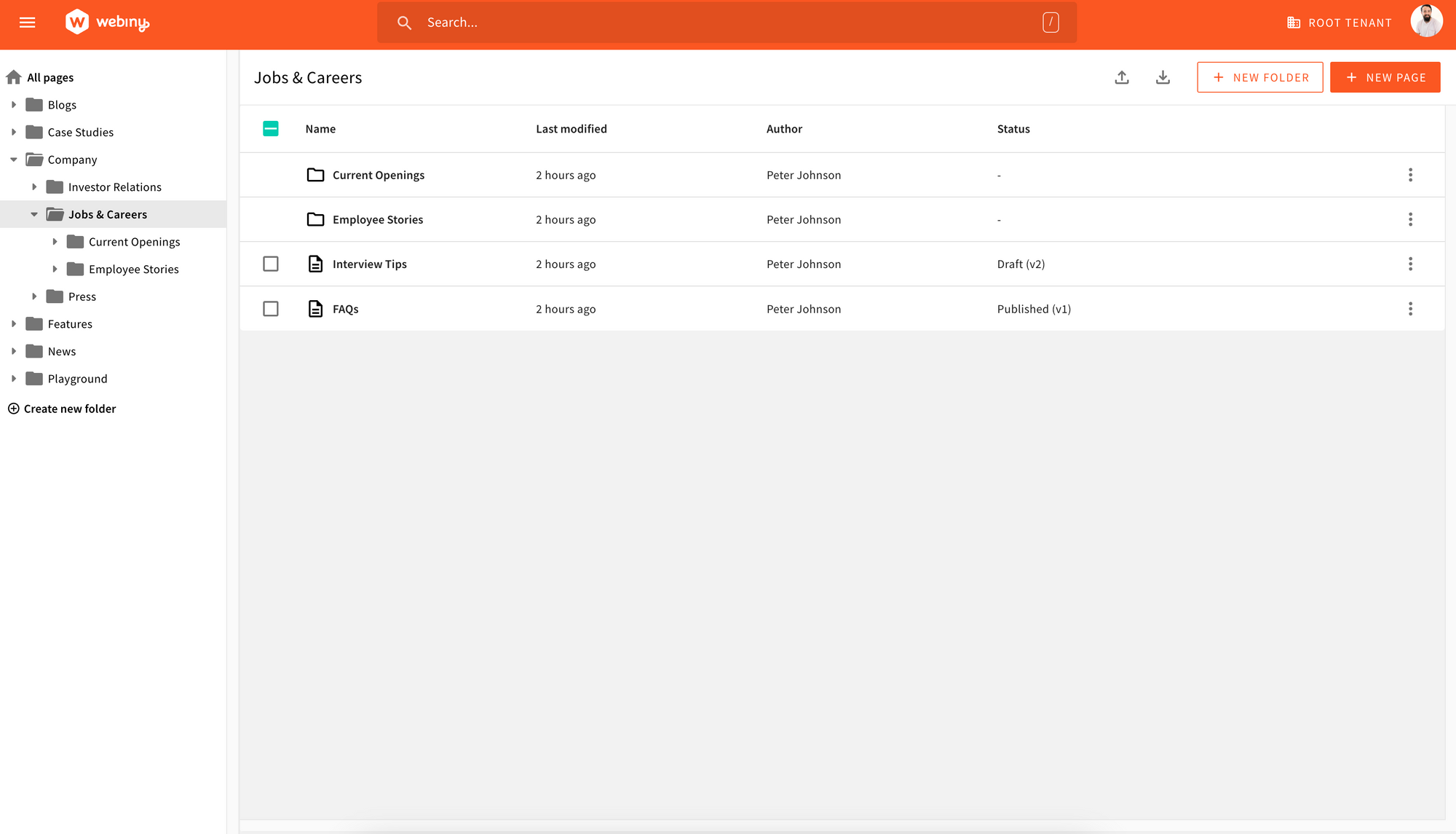Screen dimensions: 1456x834
Task: Toggle the header checkbox to select all
Action: pos(271,128)
